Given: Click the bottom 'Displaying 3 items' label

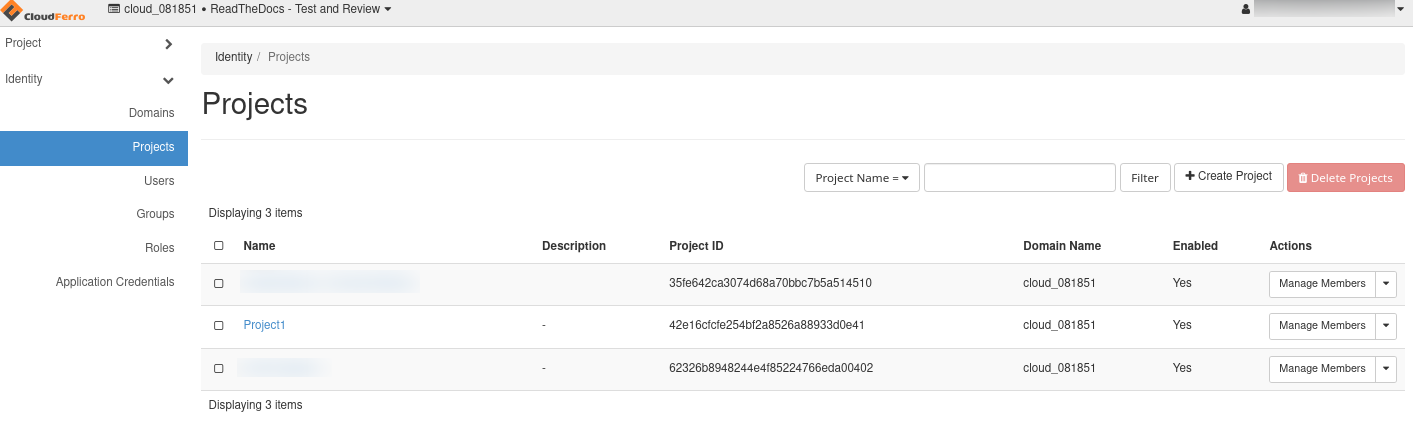Looking at the screenshot, I should click(255, 405).
